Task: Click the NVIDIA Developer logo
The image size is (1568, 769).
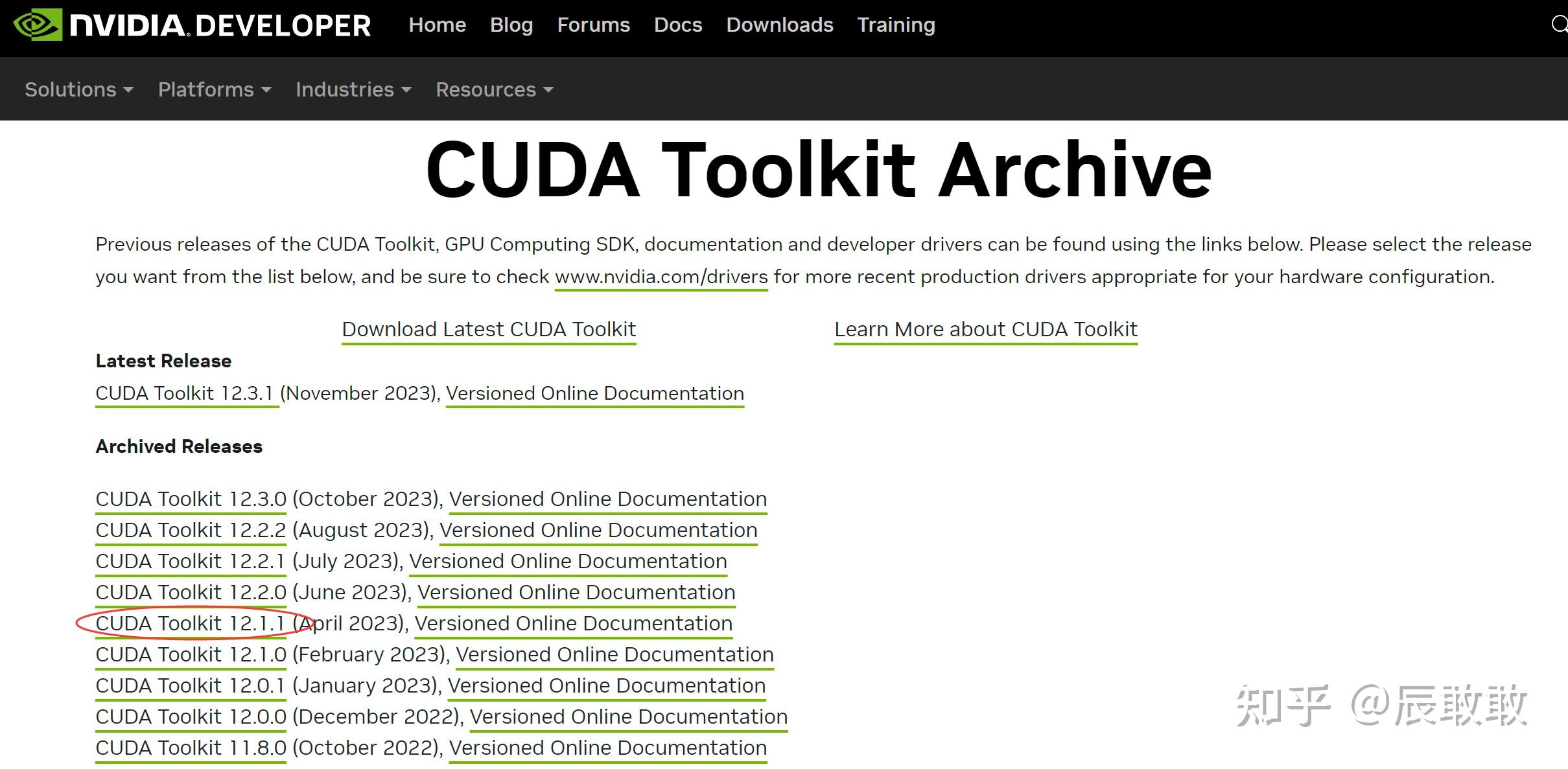Action: [192, 25]
